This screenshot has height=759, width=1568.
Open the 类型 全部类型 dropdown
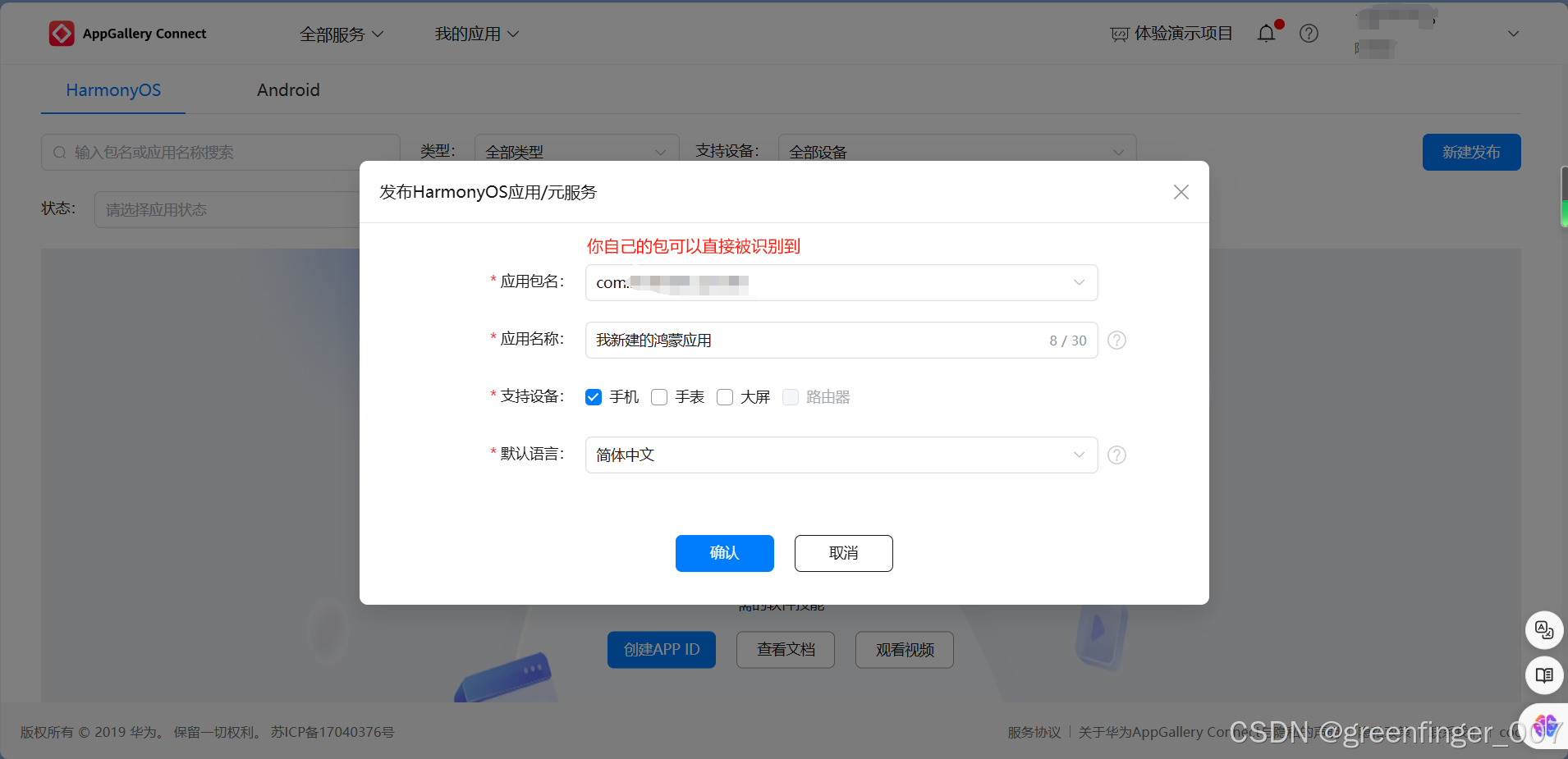pyautogui.click(x=576, y=152)
